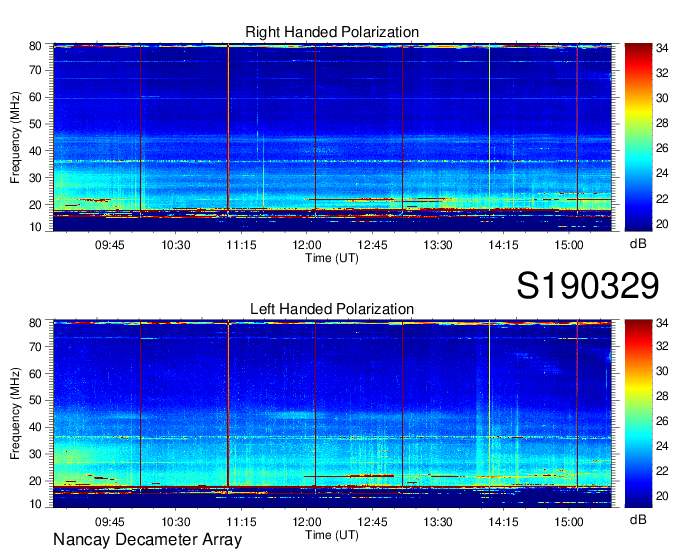Click the 26 value on the upper color bar
This screenshot has height=552, width=680.
click(x=662, y=148)
